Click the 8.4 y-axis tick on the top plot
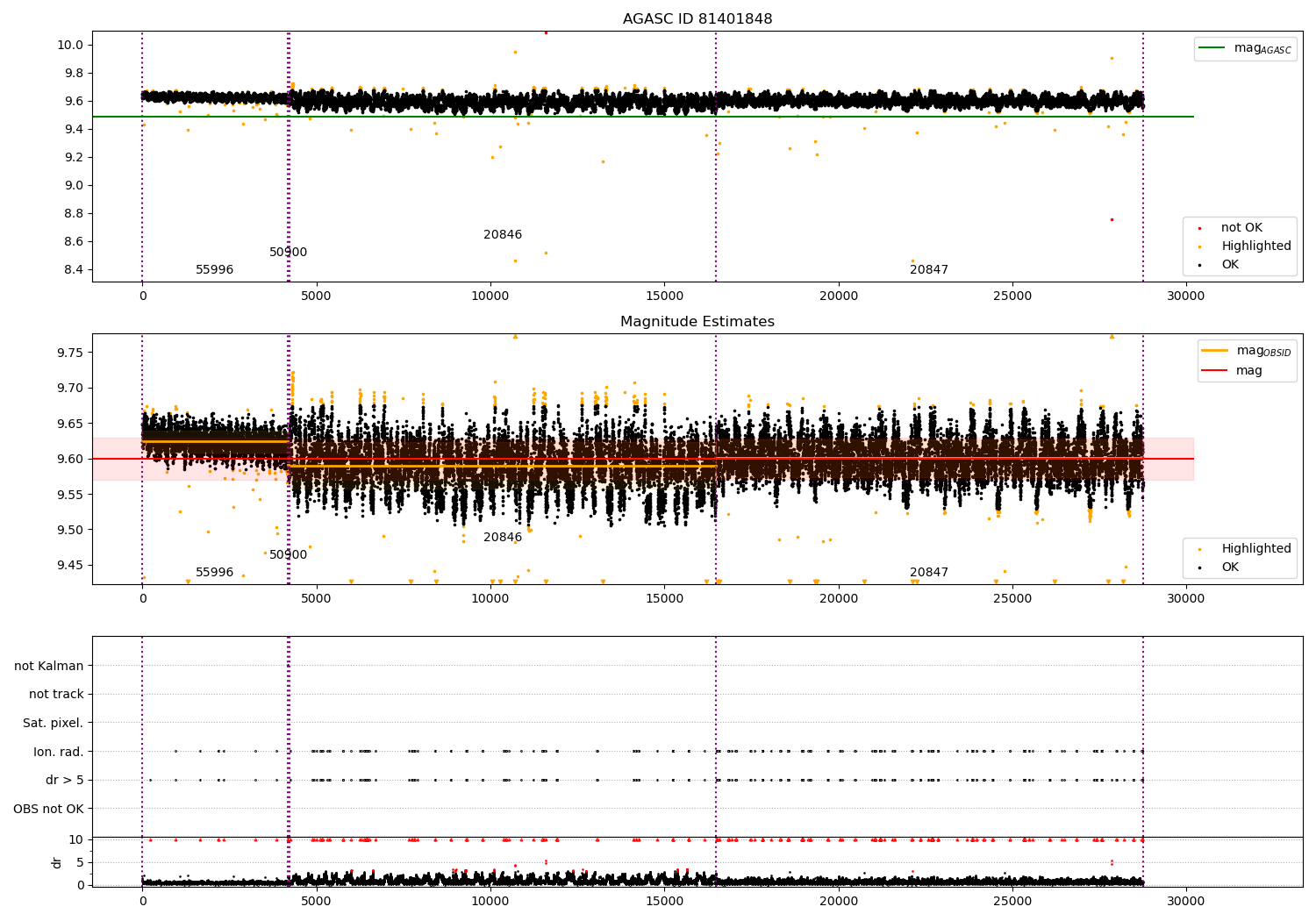 coord(75,269)
